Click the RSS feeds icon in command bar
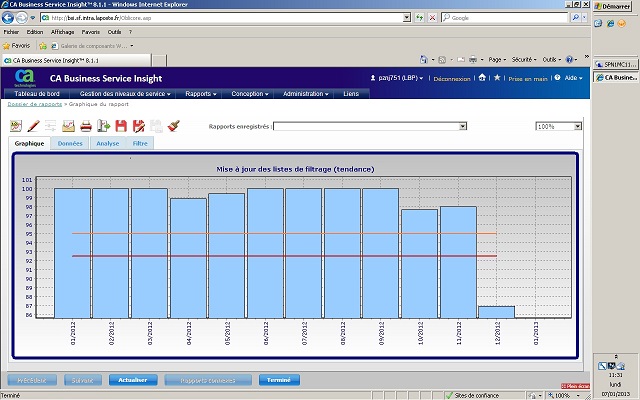Screen dimensions: 640x400 pos(442,60)
